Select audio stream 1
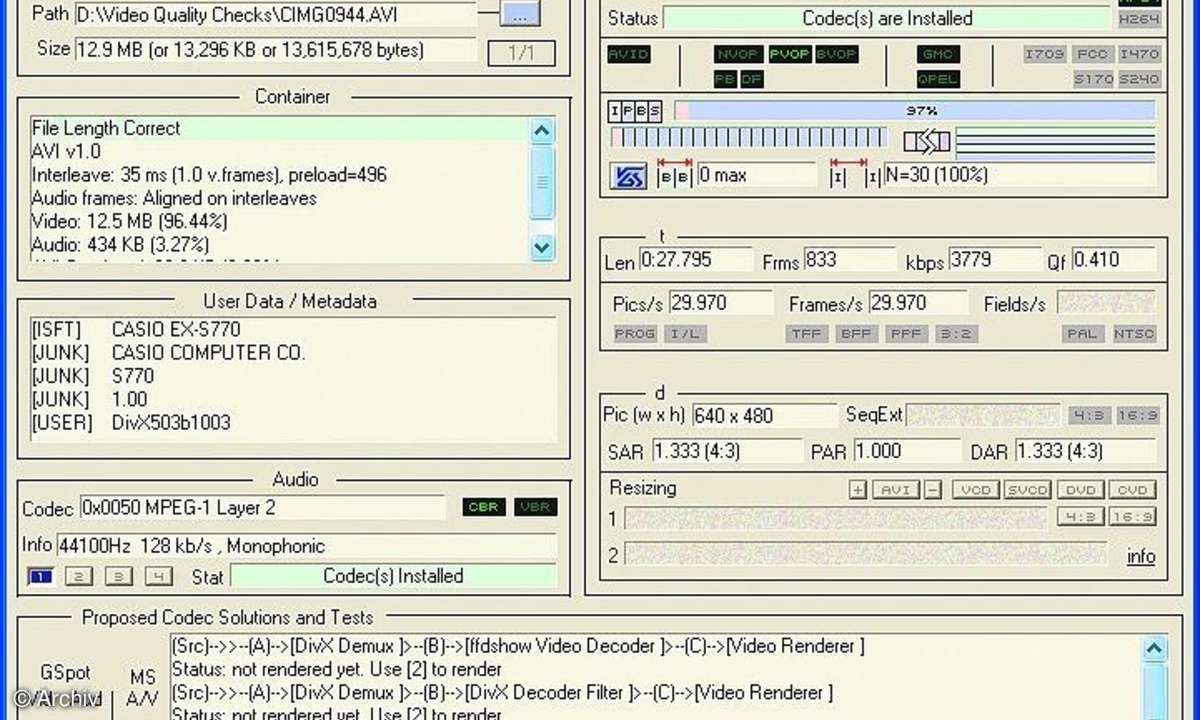Screen dimensions: 1200x720 point(40,576)
